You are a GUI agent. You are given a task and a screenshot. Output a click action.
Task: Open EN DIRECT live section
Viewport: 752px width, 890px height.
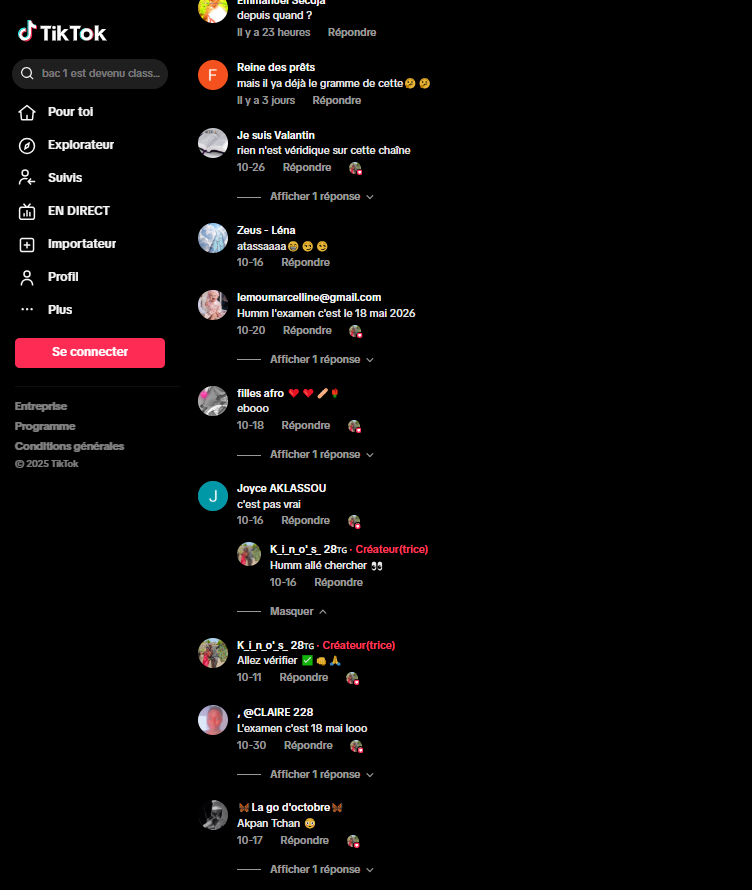click(x=78, y=211)
